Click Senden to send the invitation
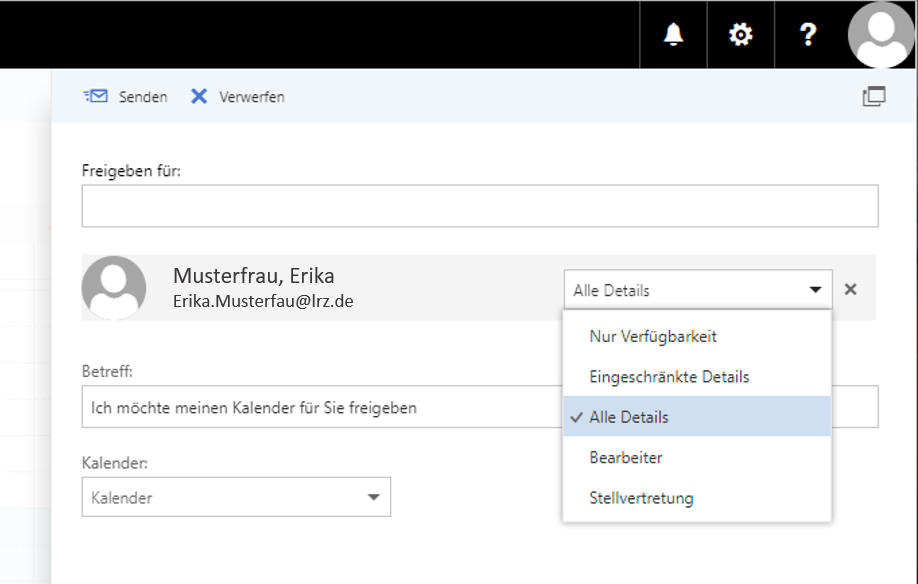This screenshot has height=584, width=918. click(x=126, y=97)
